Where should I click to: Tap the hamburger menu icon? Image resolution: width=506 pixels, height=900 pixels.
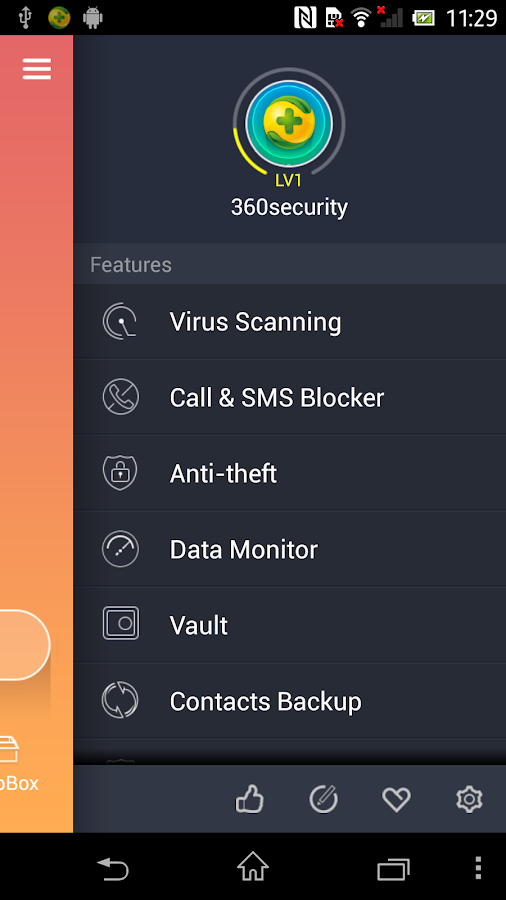37,69
